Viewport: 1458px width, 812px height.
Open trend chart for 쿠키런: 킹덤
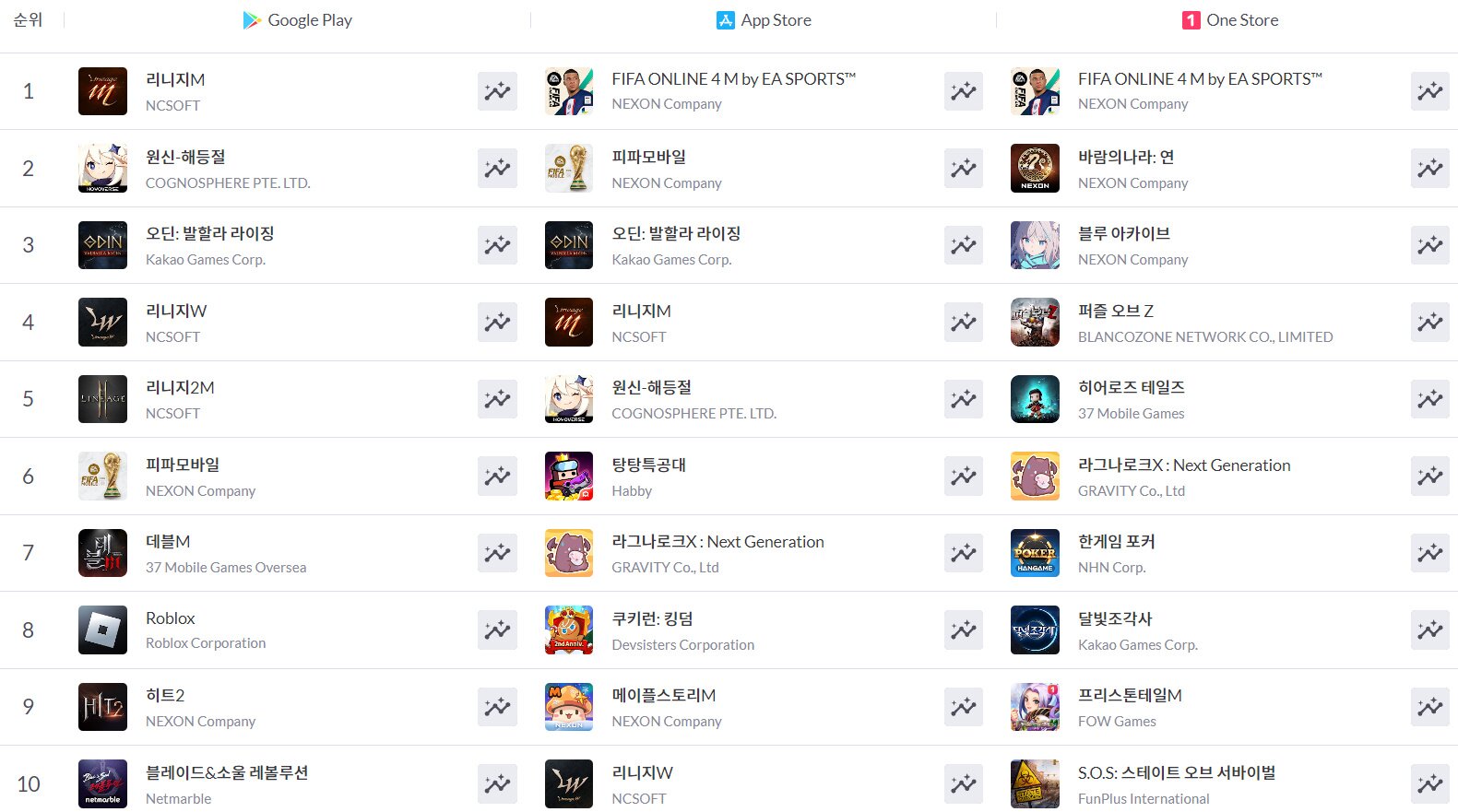[964, 630]
